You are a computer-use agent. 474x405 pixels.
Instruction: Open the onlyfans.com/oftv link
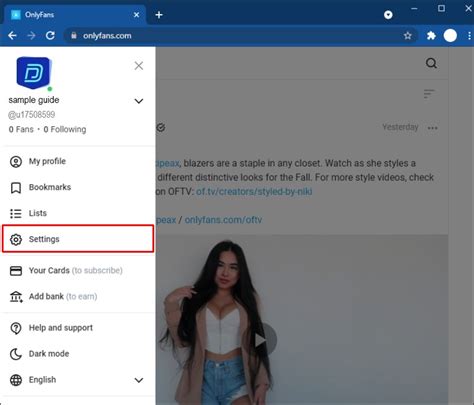click(x=223, y=220)
